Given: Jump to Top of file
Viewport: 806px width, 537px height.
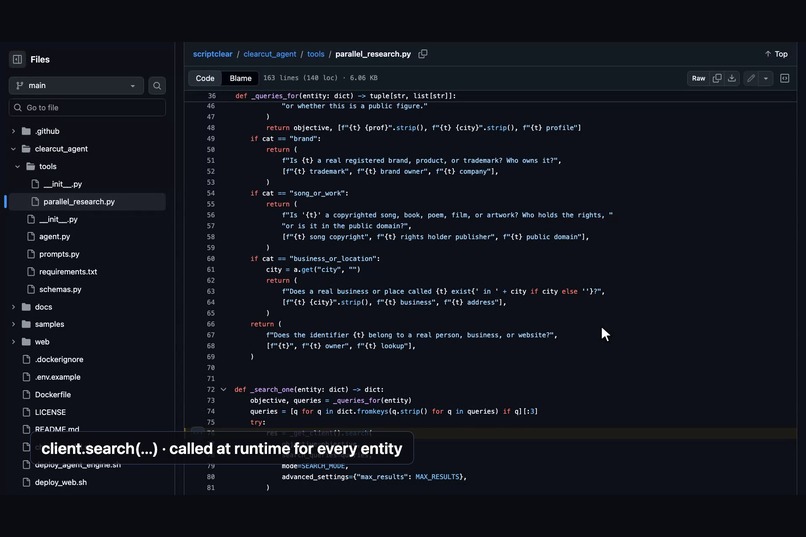Looking at the screenshot, I should click(776, 54).
